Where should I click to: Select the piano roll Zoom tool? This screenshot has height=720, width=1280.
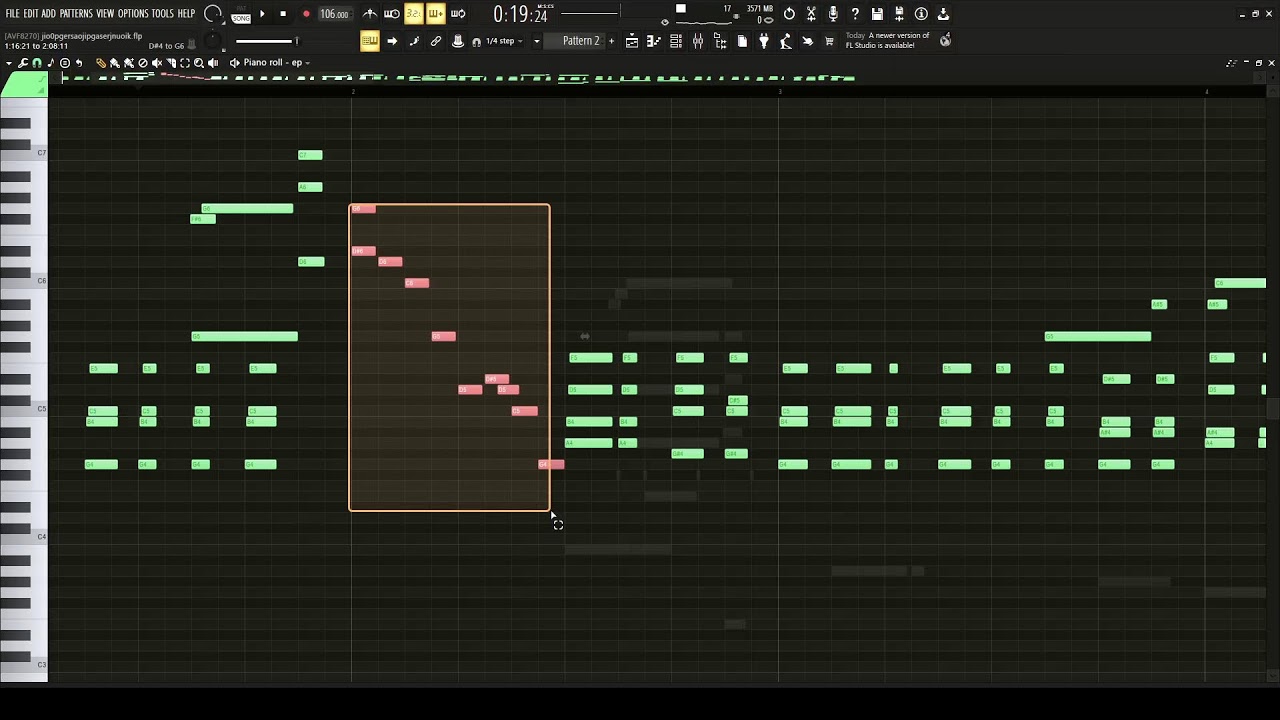(x=199, y=62)
